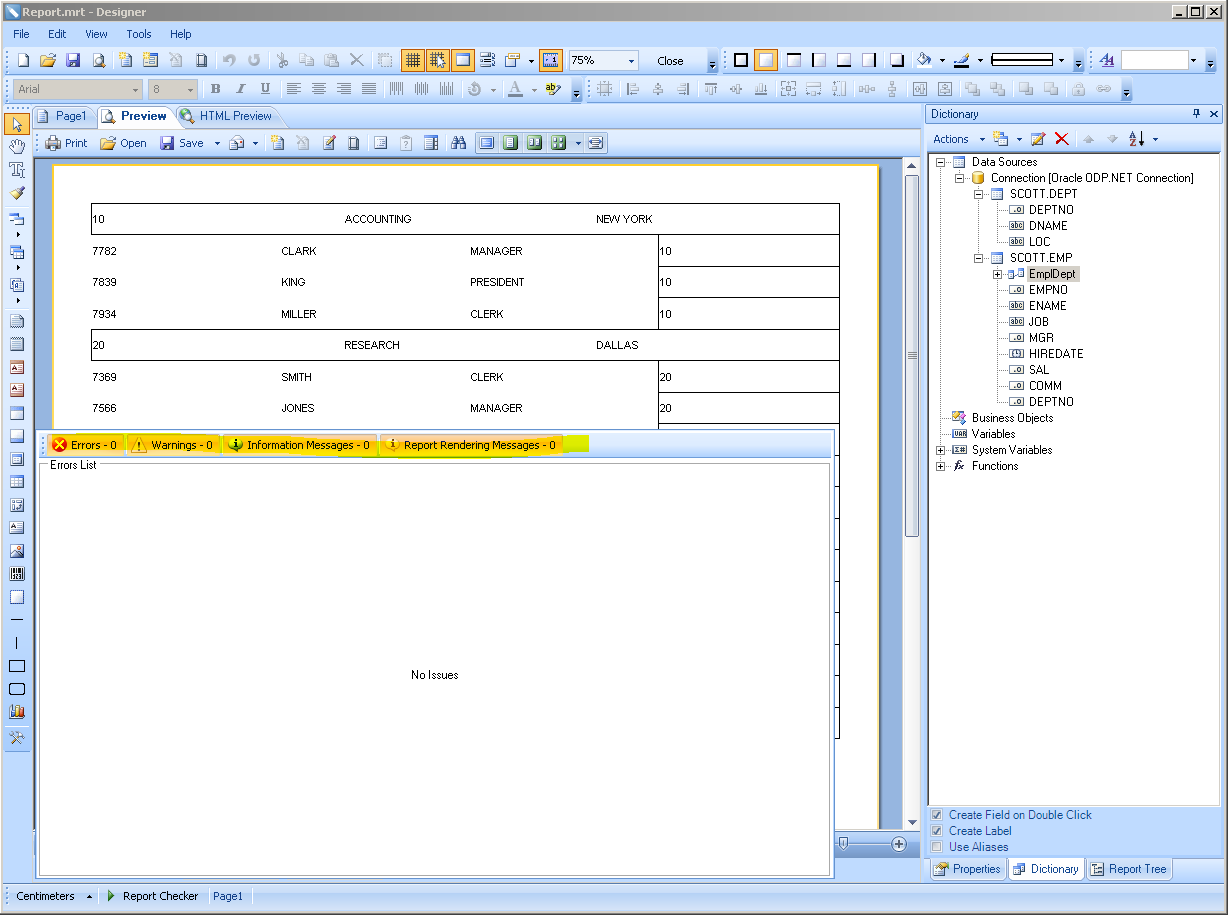Select the Hand tool in the toolbox

[x=17, y=147]
